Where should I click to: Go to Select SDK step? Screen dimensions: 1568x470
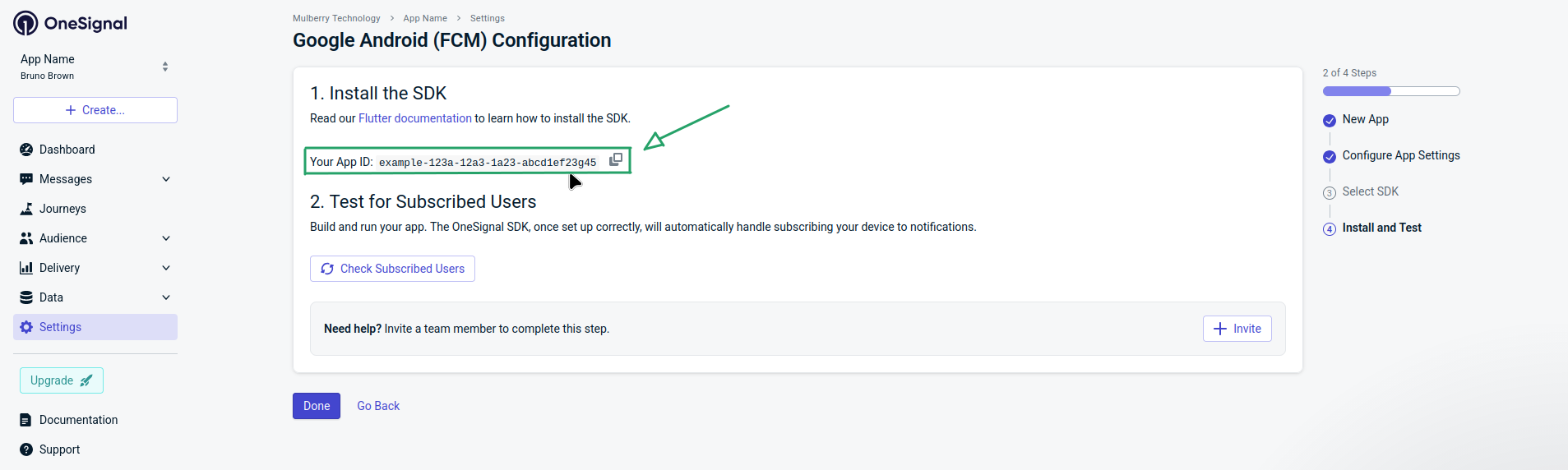click(x=1370, y=191)
